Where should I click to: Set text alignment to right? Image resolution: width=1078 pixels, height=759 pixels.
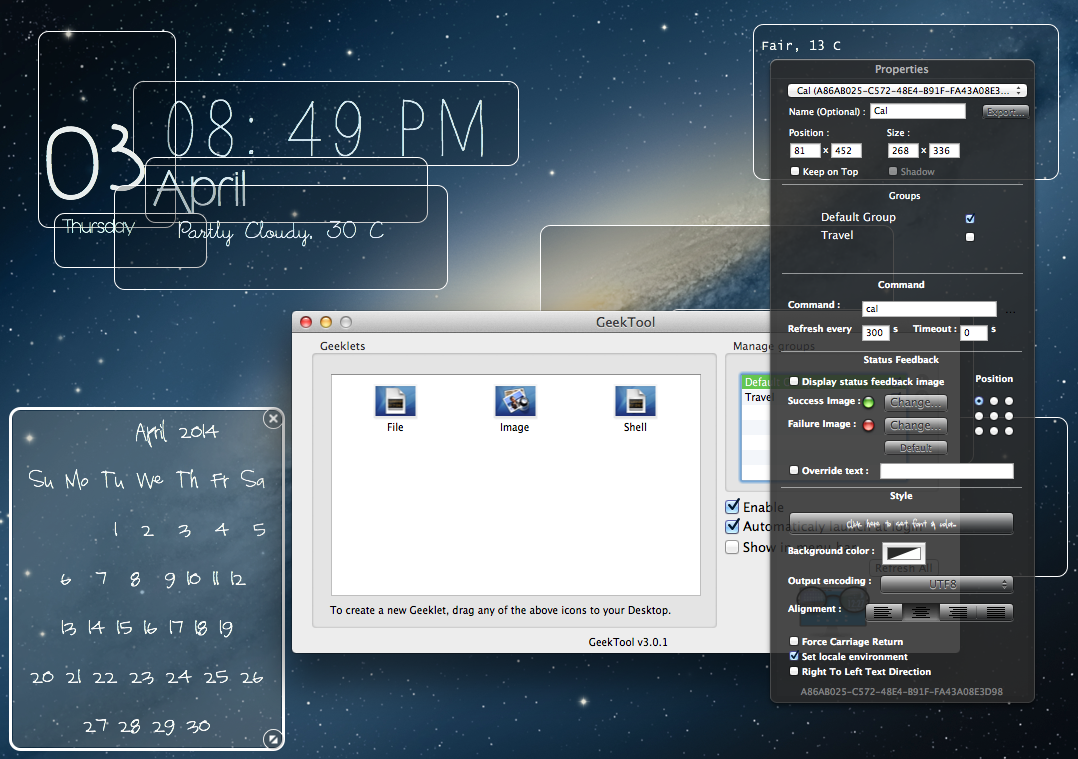(x=958, y=612)
